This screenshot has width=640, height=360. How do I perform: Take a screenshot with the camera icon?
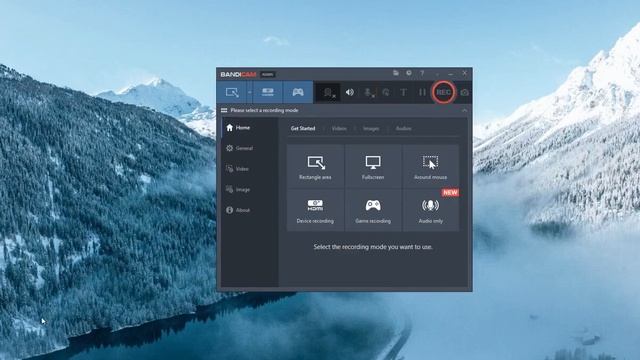pos(464,93)
